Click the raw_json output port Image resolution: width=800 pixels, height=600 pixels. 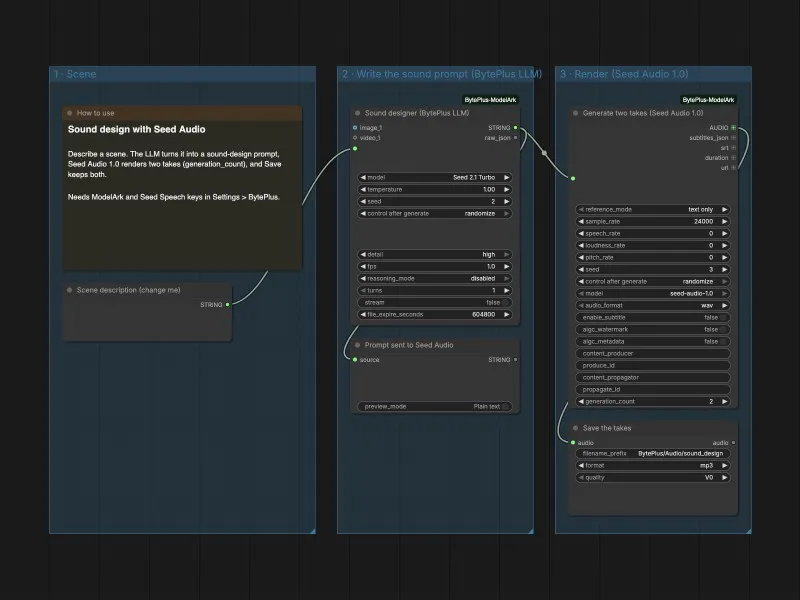click(515, 138)
